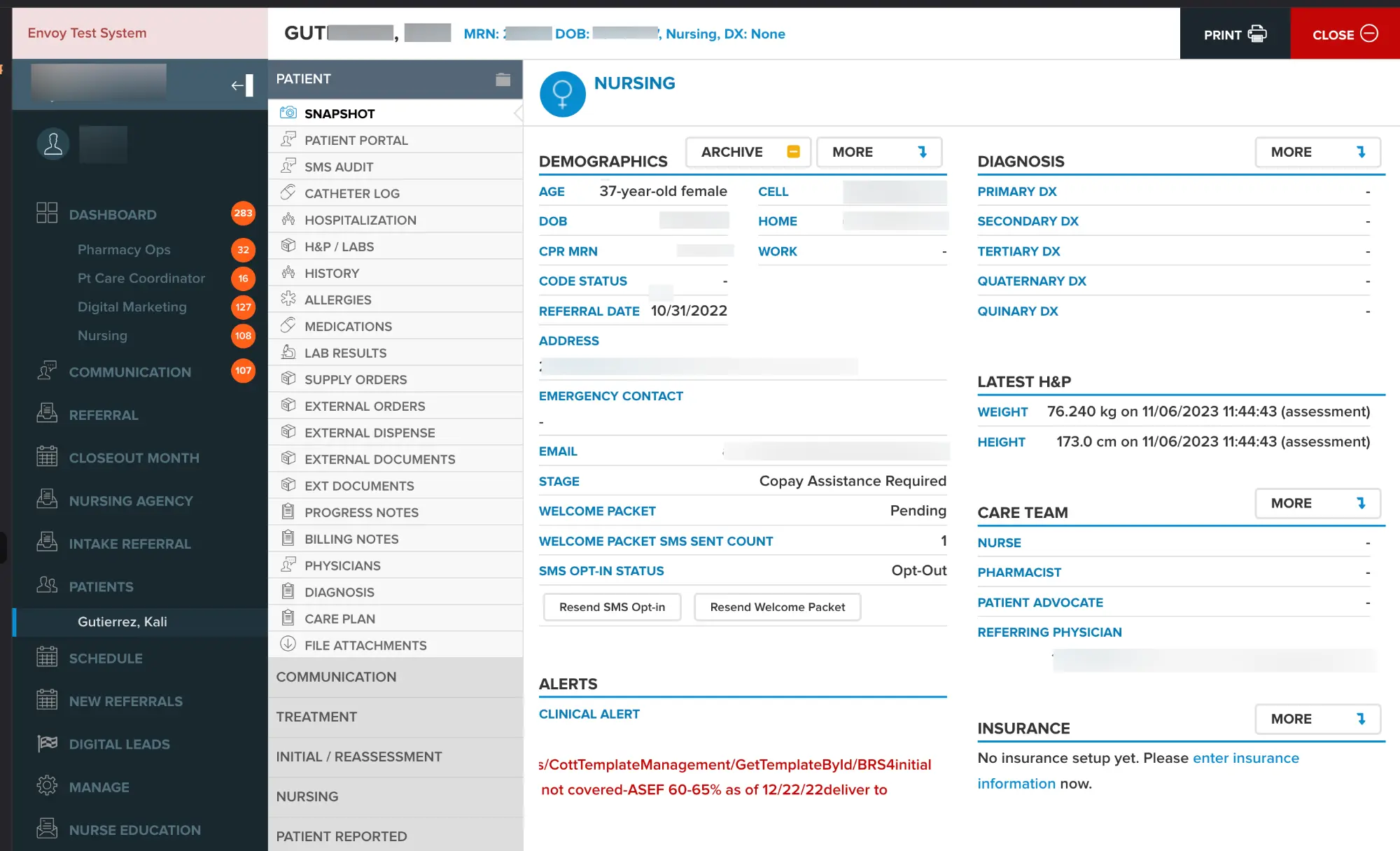Click the enter insurance information link
1400x851 pixels.
[x=1246, y=758]
